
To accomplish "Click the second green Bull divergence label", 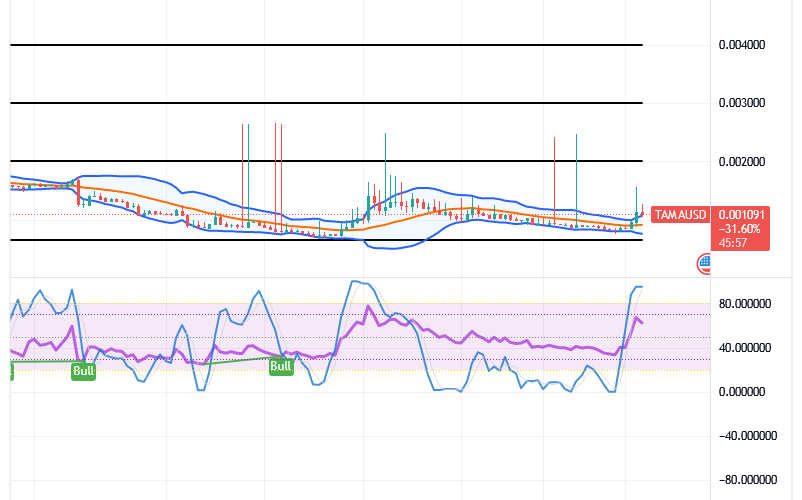I will coord(281,367).
